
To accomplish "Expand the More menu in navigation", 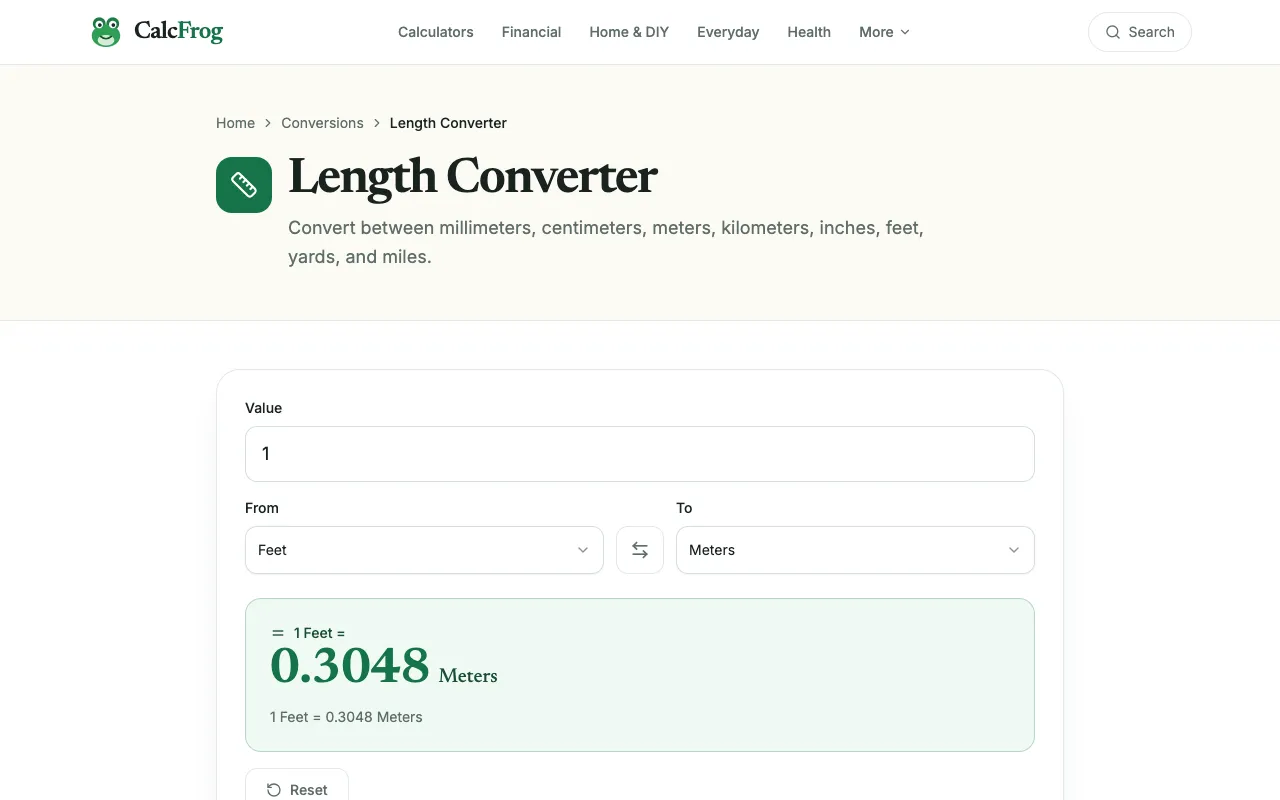I will coord(885,32).
